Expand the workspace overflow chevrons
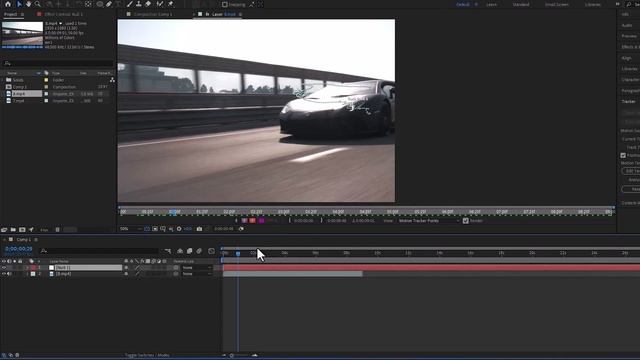 [618, 4]
